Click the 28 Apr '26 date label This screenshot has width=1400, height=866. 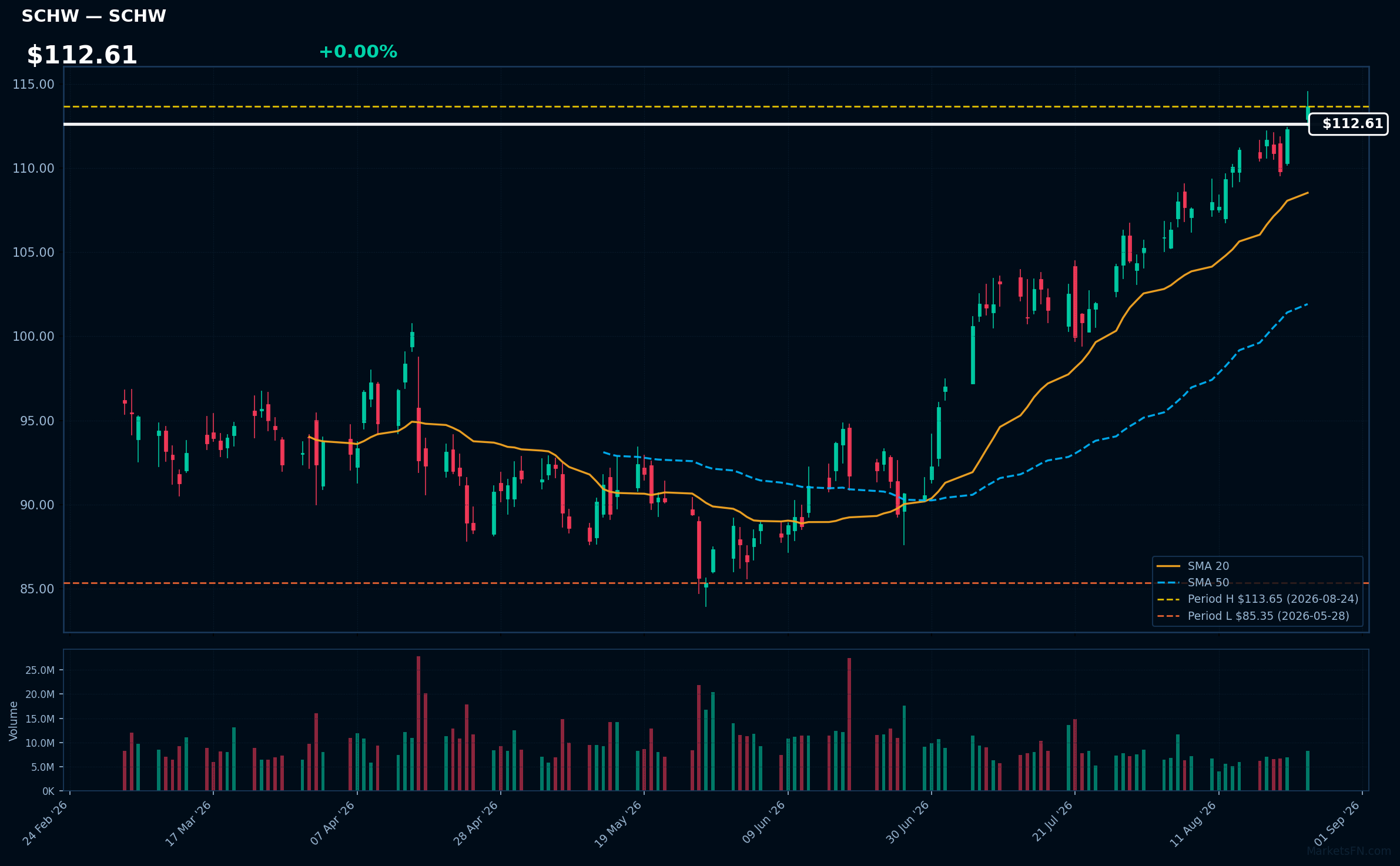click(476, 823)
